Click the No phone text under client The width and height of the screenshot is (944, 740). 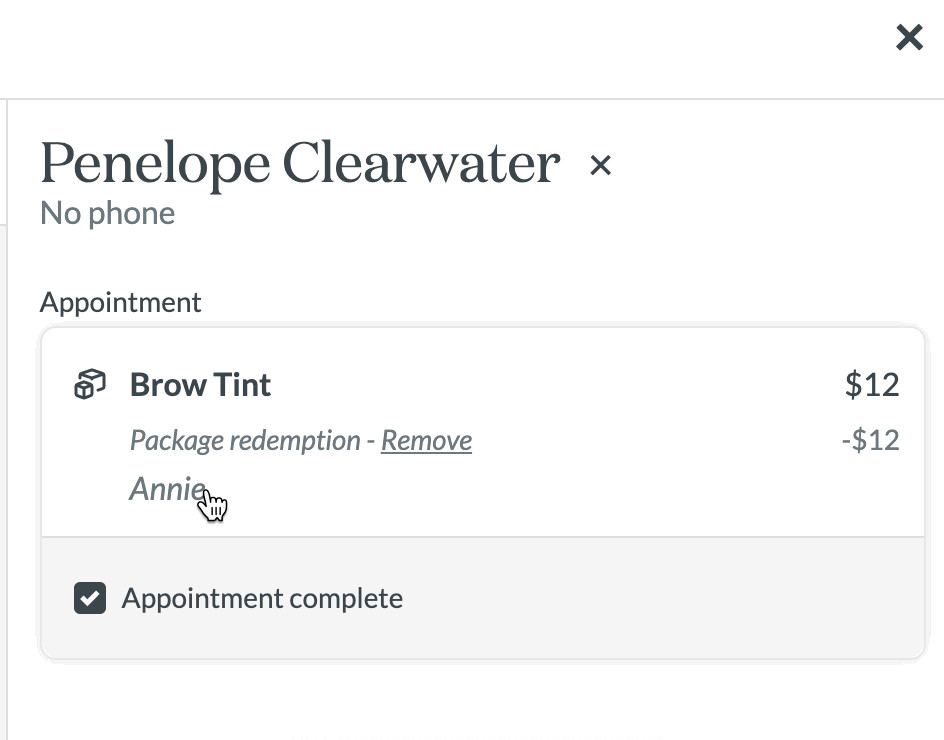107,213
